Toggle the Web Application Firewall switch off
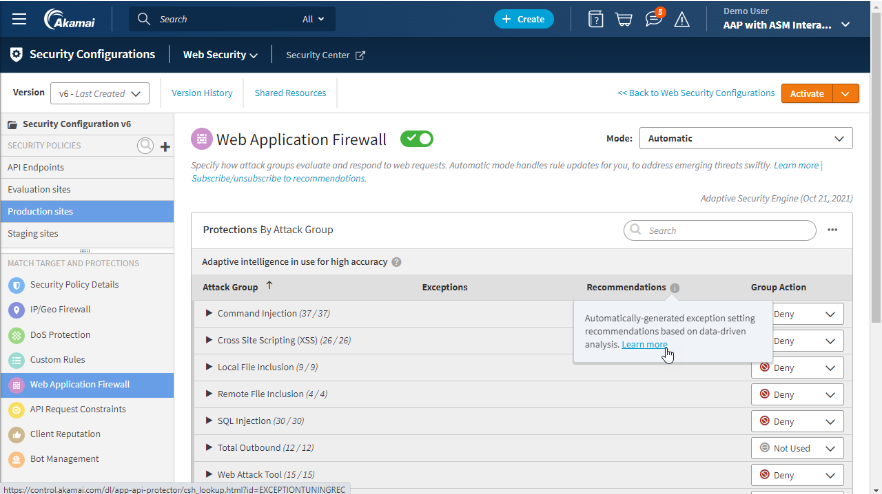This screenshot has width=882, height=494. click(x=416, y=139)
